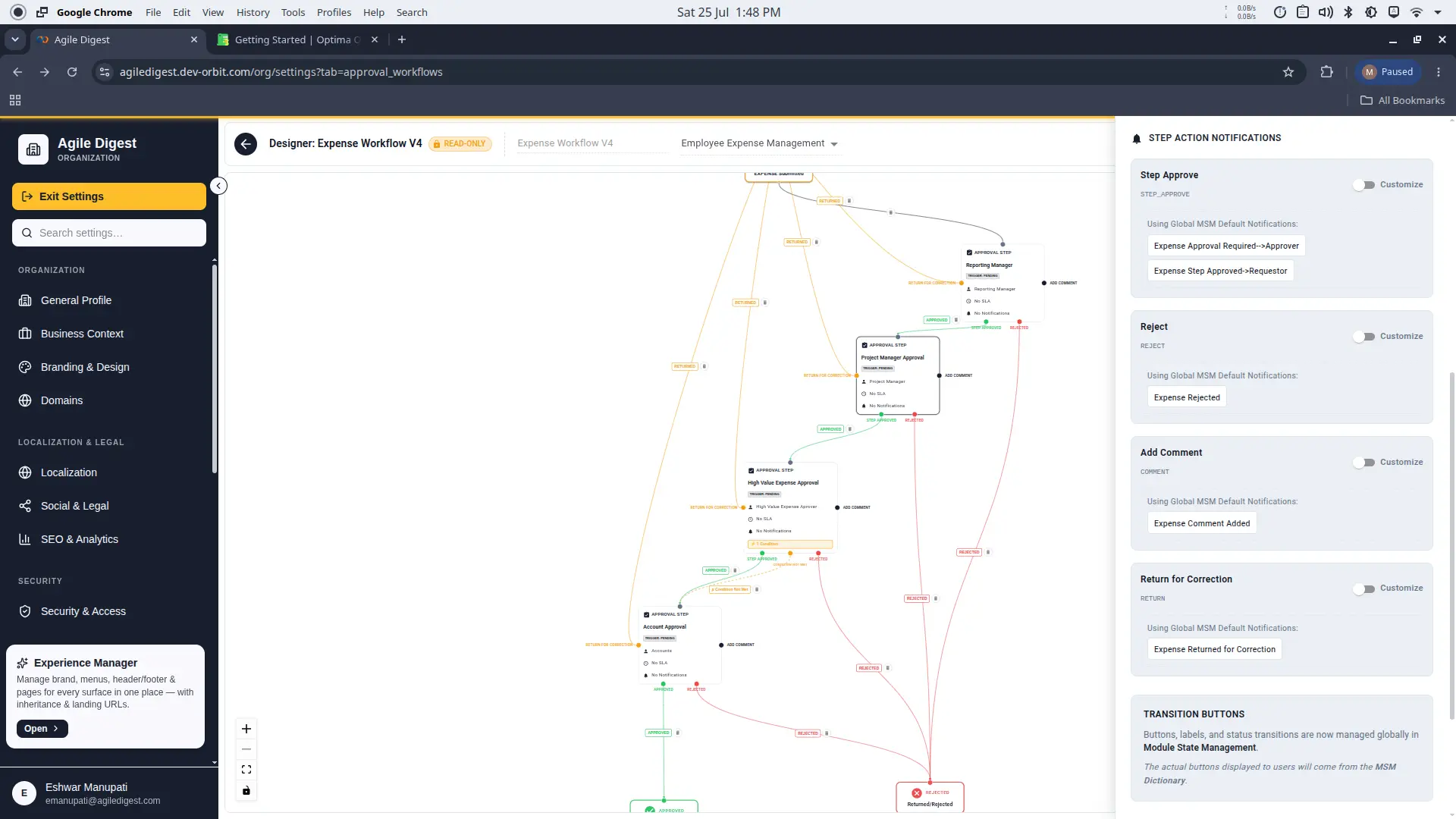
Task: Click the Domains globe icon
Action: (x=25, y=400)
